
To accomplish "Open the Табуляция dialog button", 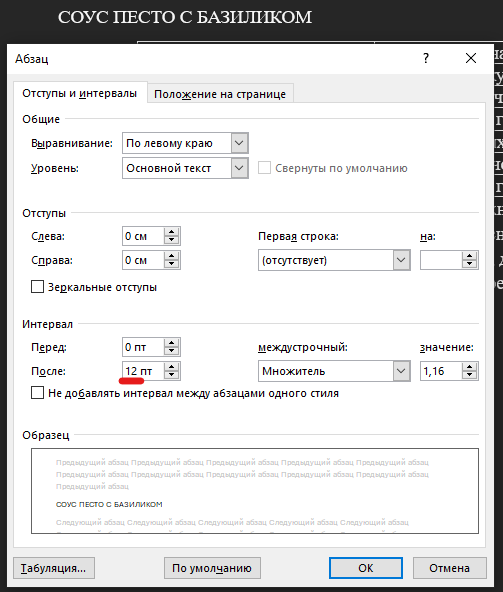I will [54, 568].
